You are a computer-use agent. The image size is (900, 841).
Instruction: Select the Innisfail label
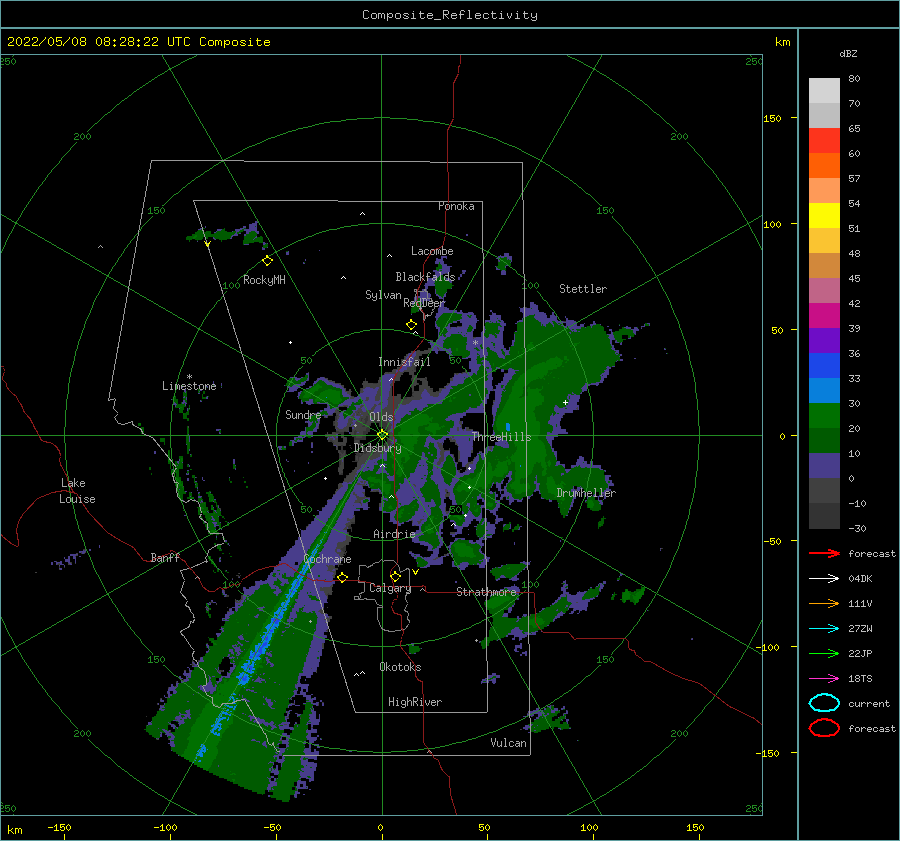click(x=404, y=362)
